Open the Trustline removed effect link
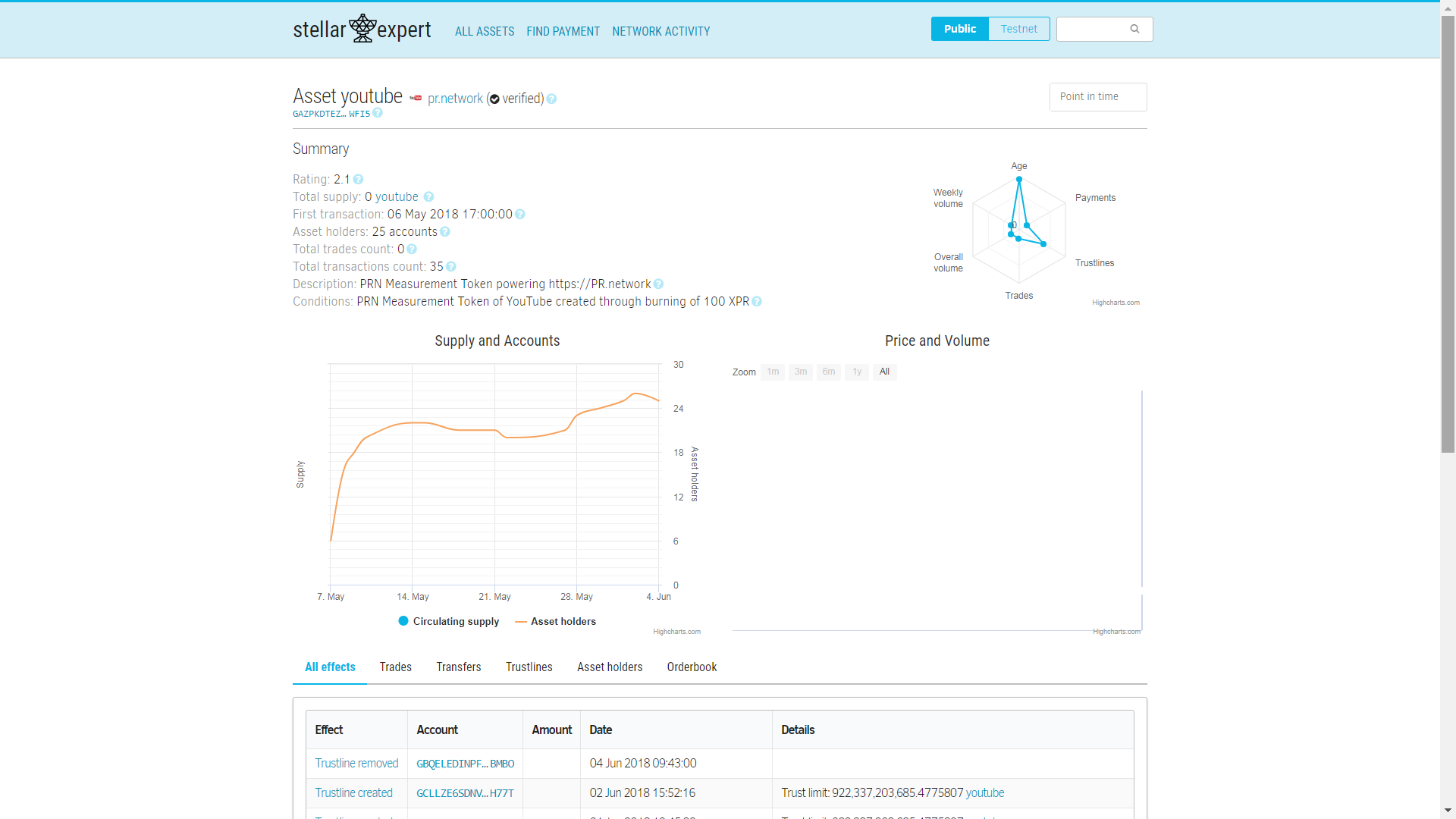The width and height of the screenshot is (1456, 819). point(356,764)
